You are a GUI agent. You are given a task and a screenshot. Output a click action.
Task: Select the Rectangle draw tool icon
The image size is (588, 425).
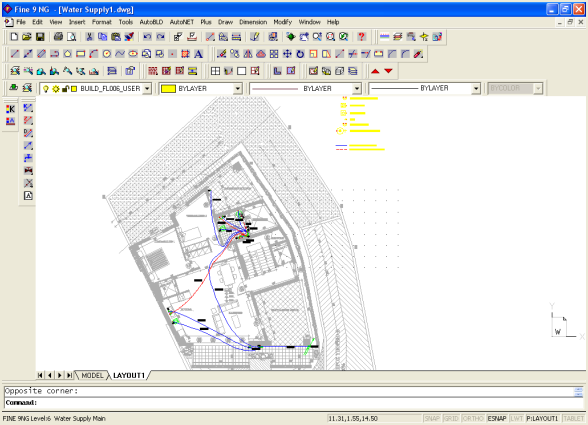pyautogui.click(x=81, y=54)
